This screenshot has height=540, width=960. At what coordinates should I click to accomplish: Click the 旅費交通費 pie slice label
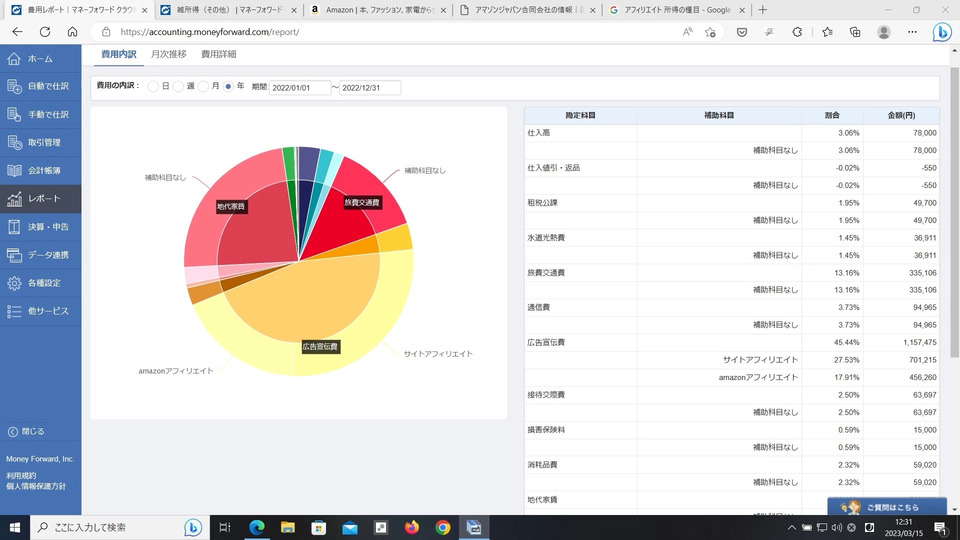pos(362,202)
